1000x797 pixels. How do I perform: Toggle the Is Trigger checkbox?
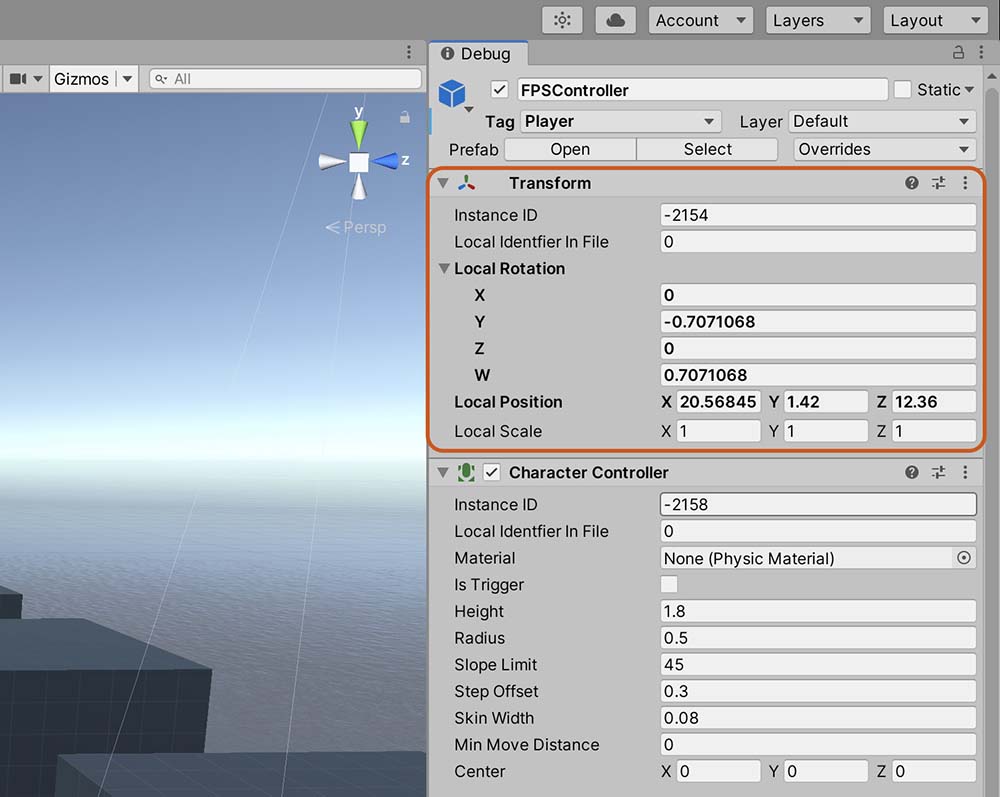[x=669, y=584]
